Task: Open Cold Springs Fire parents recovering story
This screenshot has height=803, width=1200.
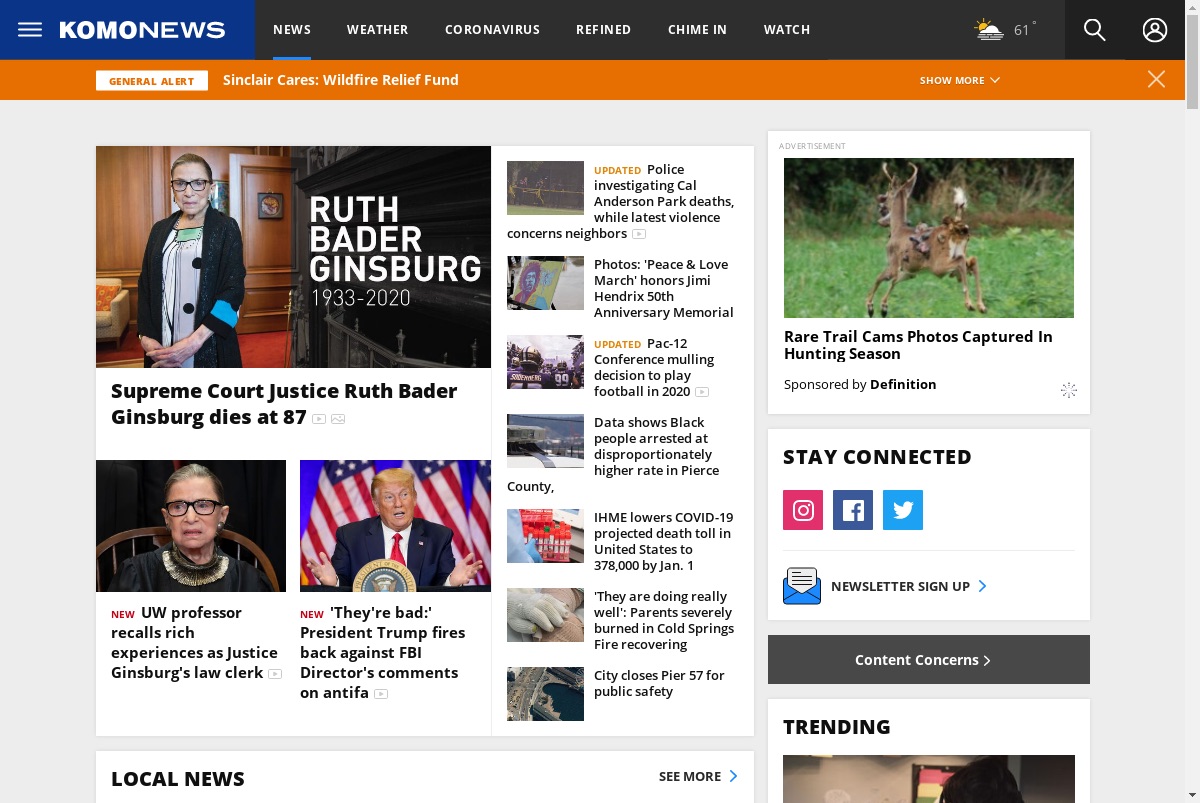Action: pyautogui.click(x=664, y=620)
